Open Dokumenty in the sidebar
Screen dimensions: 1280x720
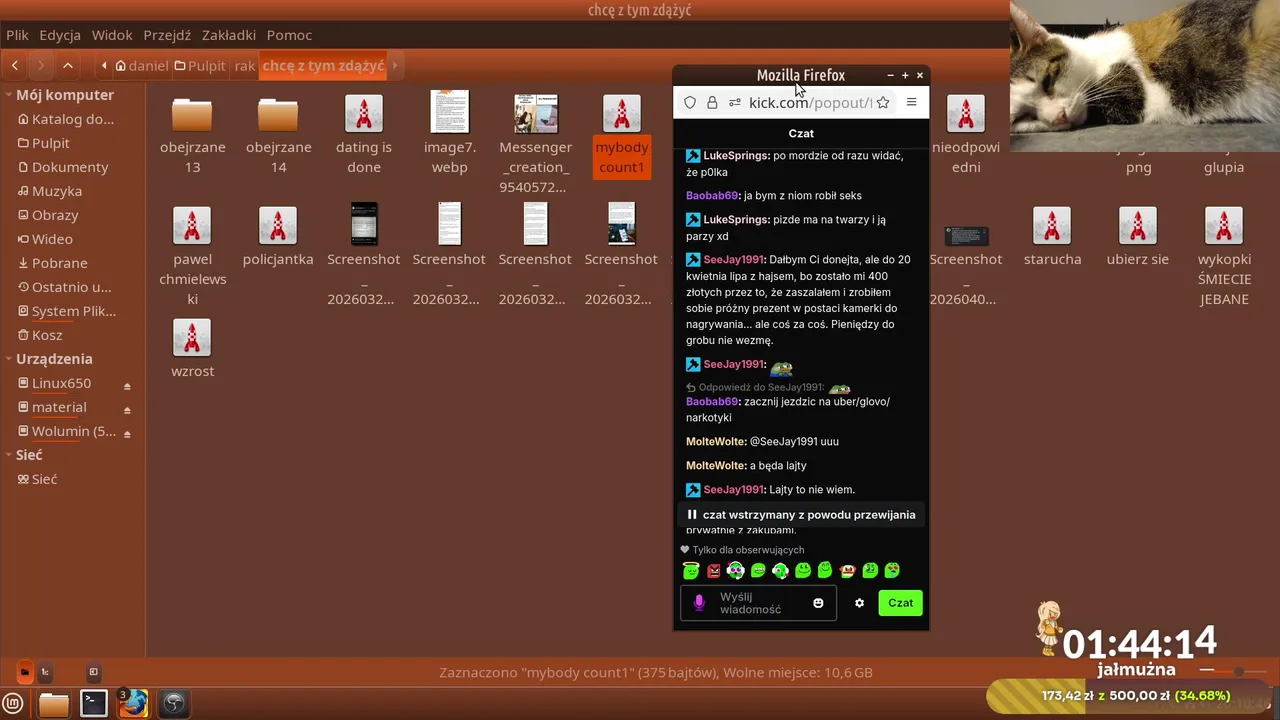tap(69, 167)
